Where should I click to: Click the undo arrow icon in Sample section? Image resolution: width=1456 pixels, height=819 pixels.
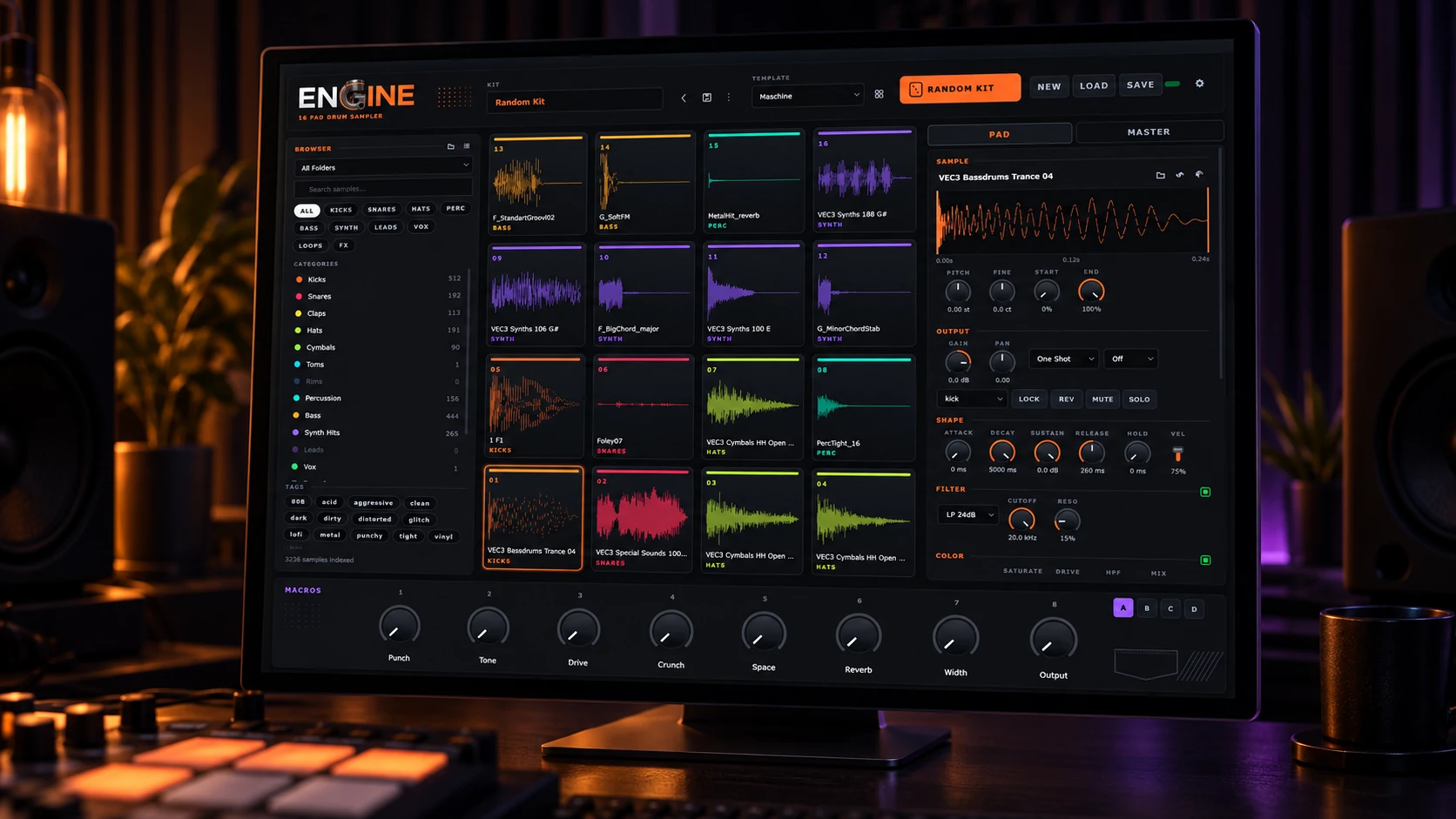(1180, 175)
